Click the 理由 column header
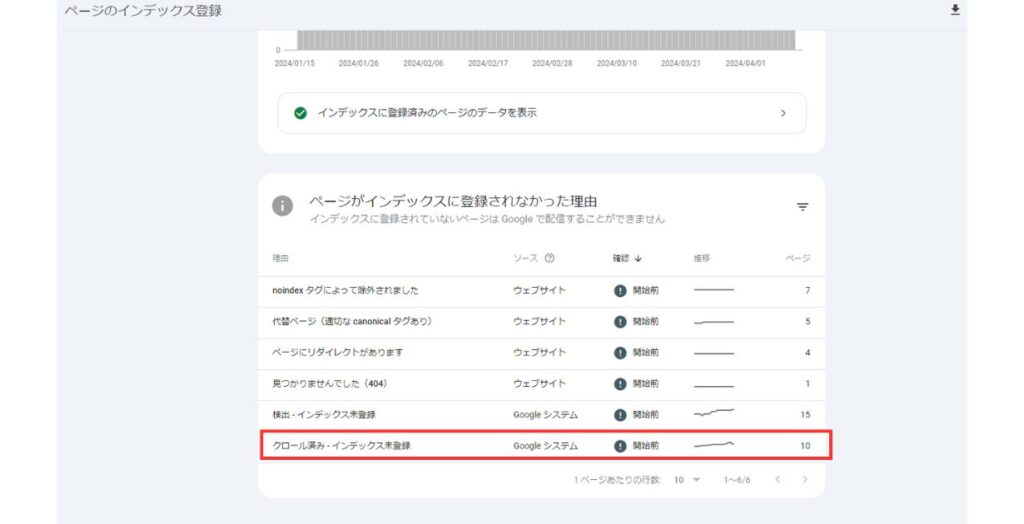1024x524 pixels. tap(280, 258)
